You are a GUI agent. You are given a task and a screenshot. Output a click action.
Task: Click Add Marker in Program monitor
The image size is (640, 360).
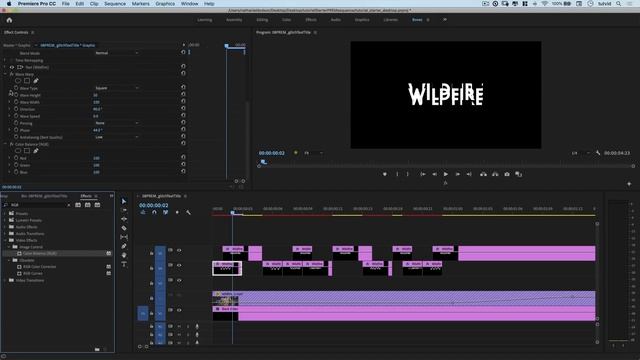[384, 174]
